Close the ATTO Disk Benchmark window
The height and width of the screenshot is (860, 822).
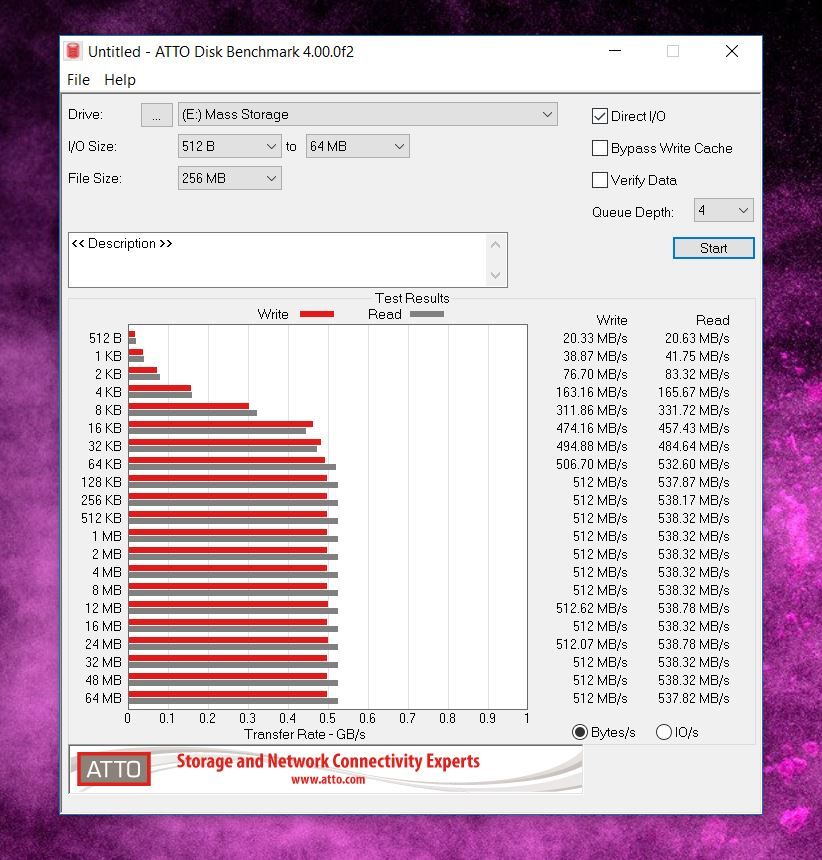pos(732,51)
